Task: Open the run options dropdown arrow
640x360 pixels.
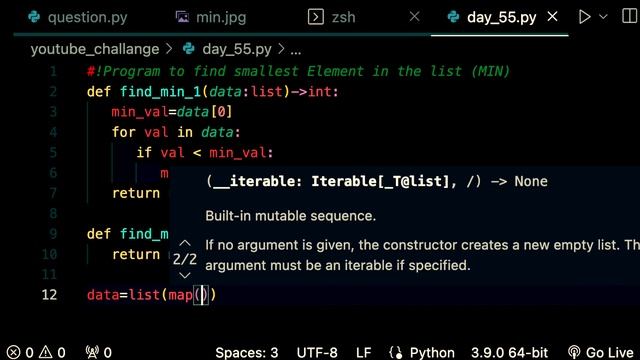Action: pyautogui.click(x=603, y=17)
